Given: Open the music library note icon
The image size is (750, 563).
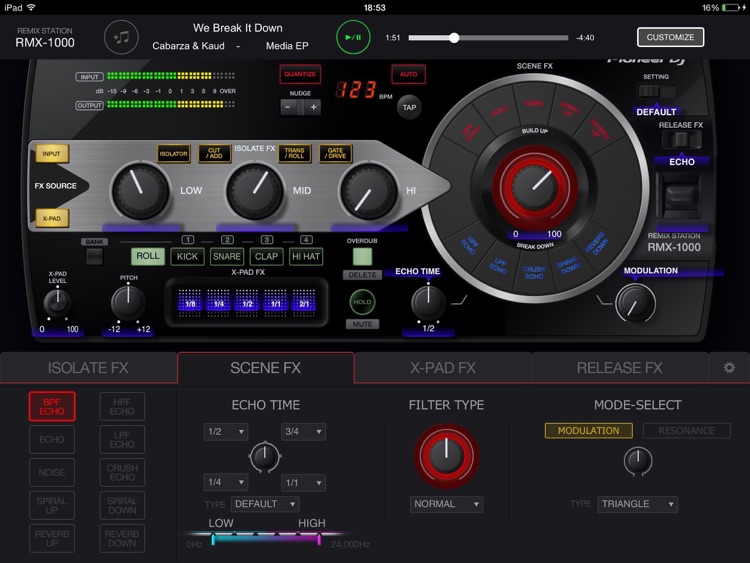Looking at the screenshot, I should click(x=121, y=37).
